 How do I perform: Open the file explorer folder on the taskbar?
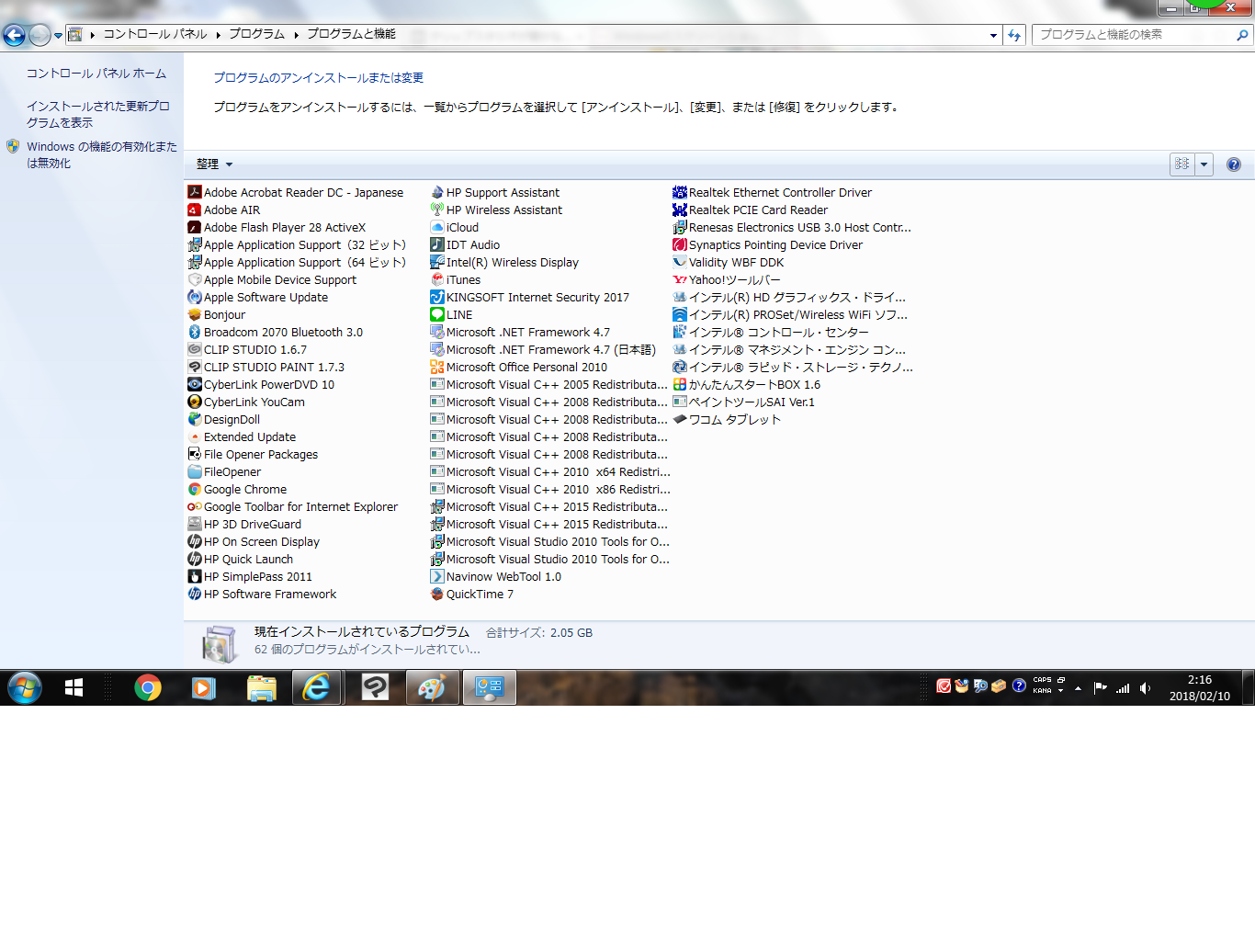point(262,687)
